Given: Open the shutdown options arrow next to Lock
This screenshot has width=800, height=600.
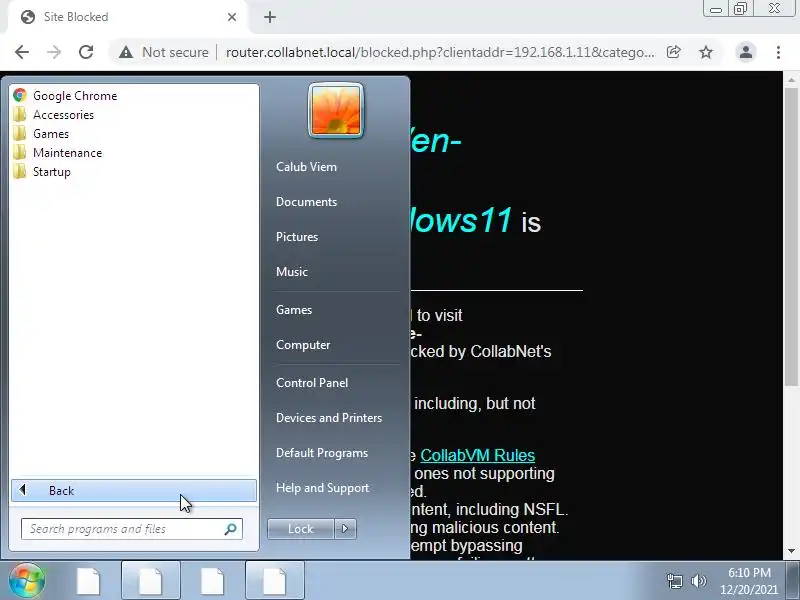Looking at the screenshot, I should pyautogui.click(x=345, y=529).
